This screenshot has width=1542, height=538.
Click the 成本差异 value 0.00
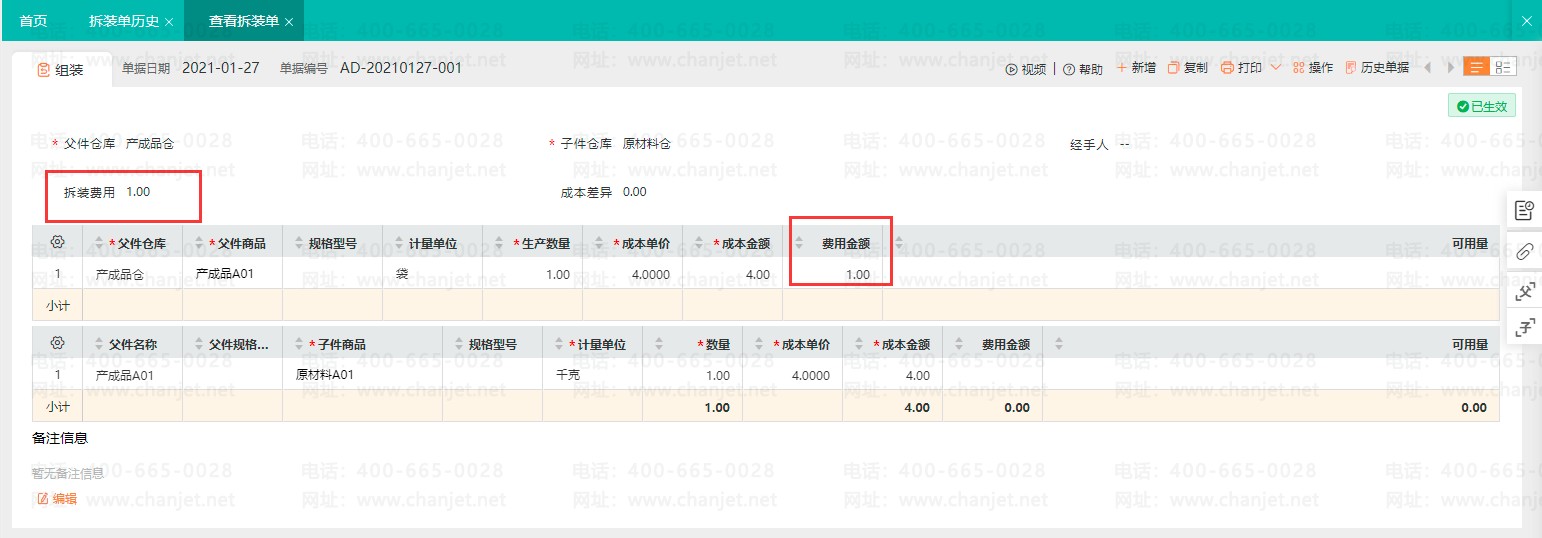coord(634,191)
